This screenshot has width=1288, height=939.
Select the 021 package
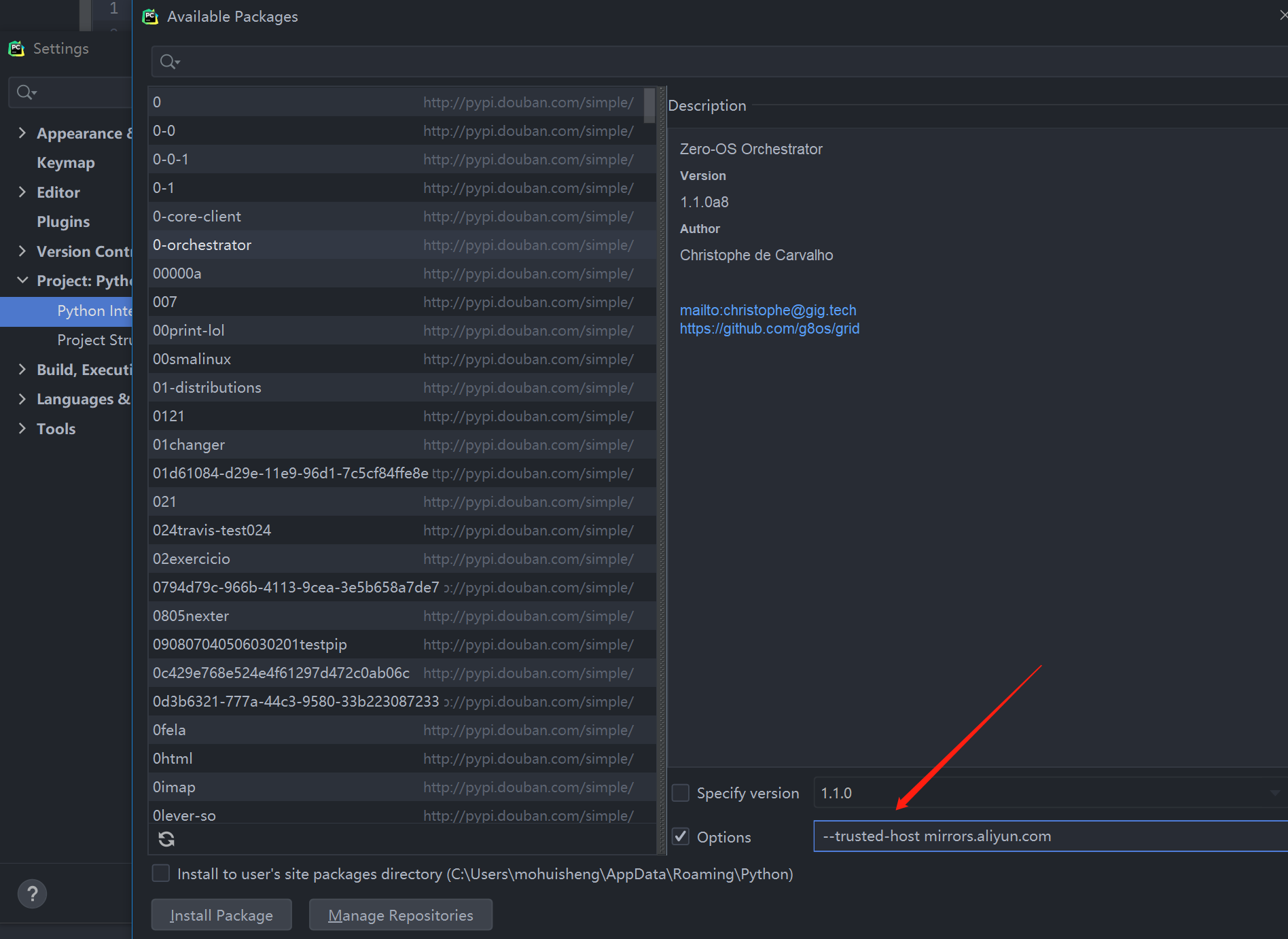click(x=402, y=501)
